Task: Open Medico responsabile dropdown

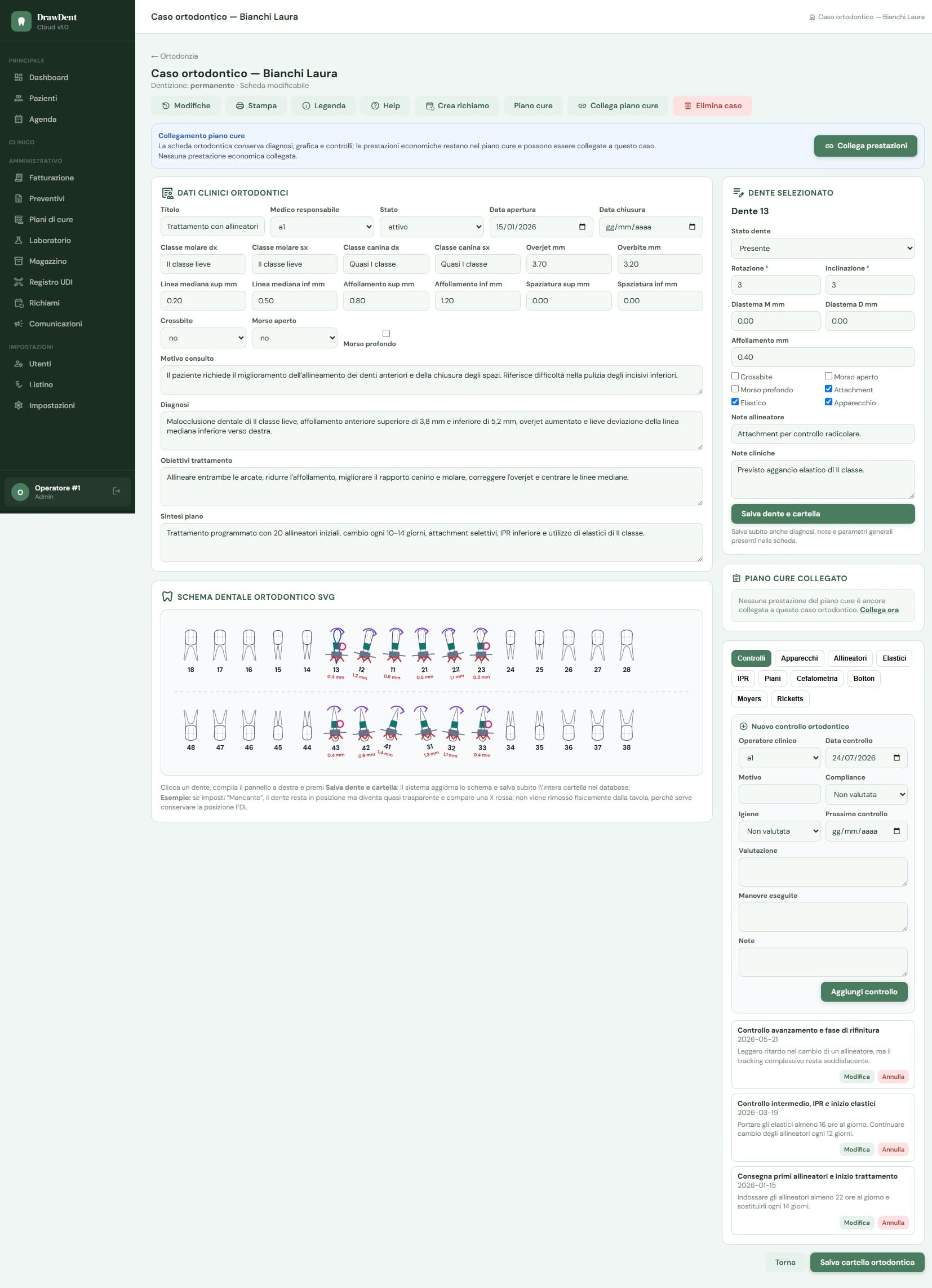Action: (x=322, y=227)
